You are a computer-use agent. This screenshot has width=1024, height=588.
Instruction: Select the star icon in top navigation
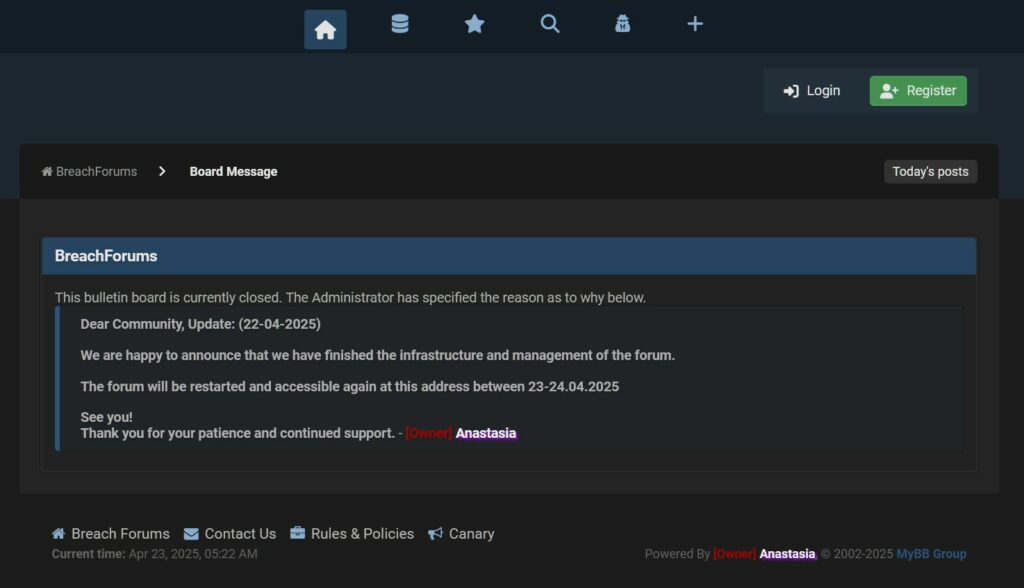474,24
